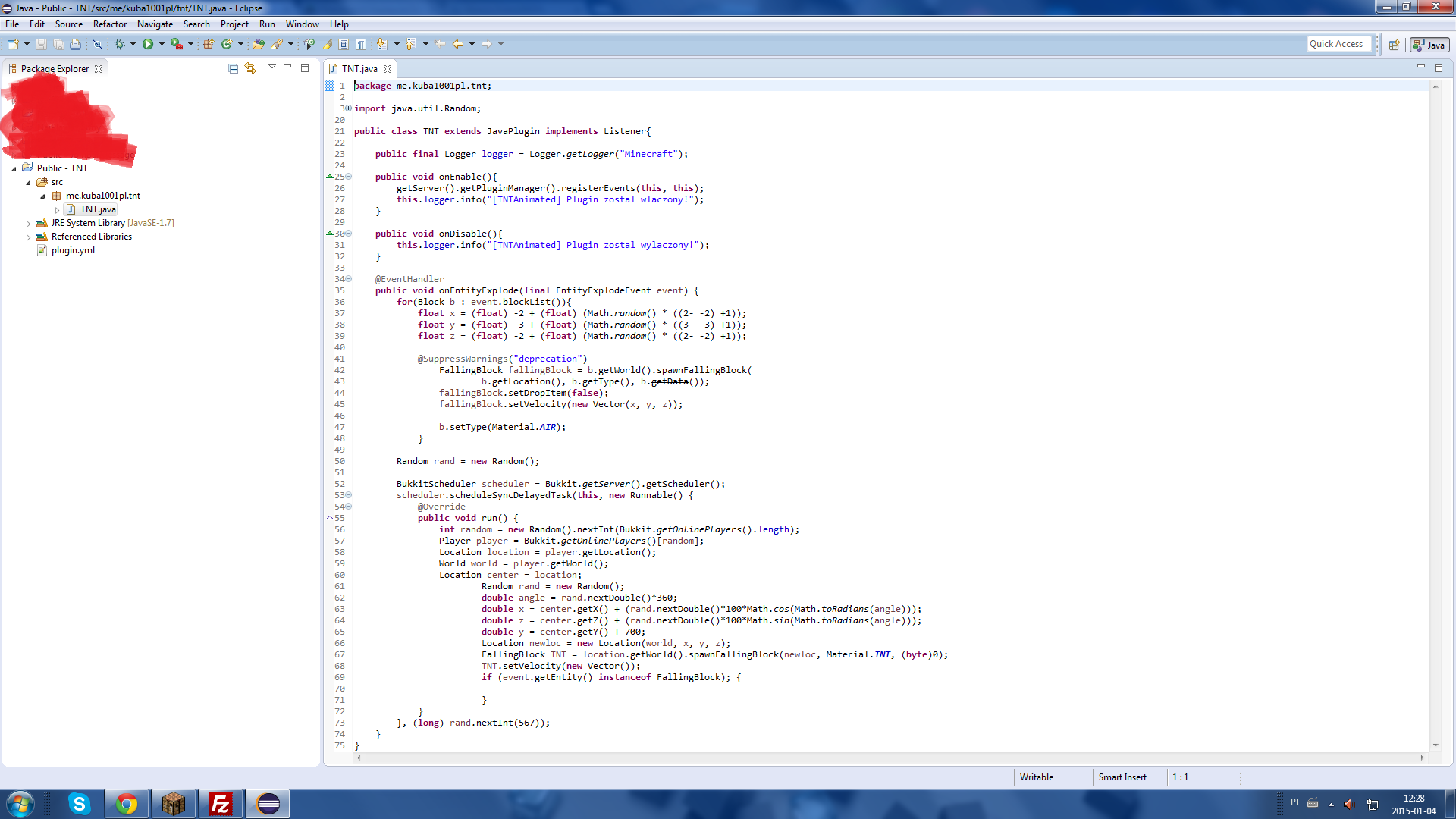This screenshot has width=1456, height=819.
Task: Expand JRE System Library
Action: [28, 224]
